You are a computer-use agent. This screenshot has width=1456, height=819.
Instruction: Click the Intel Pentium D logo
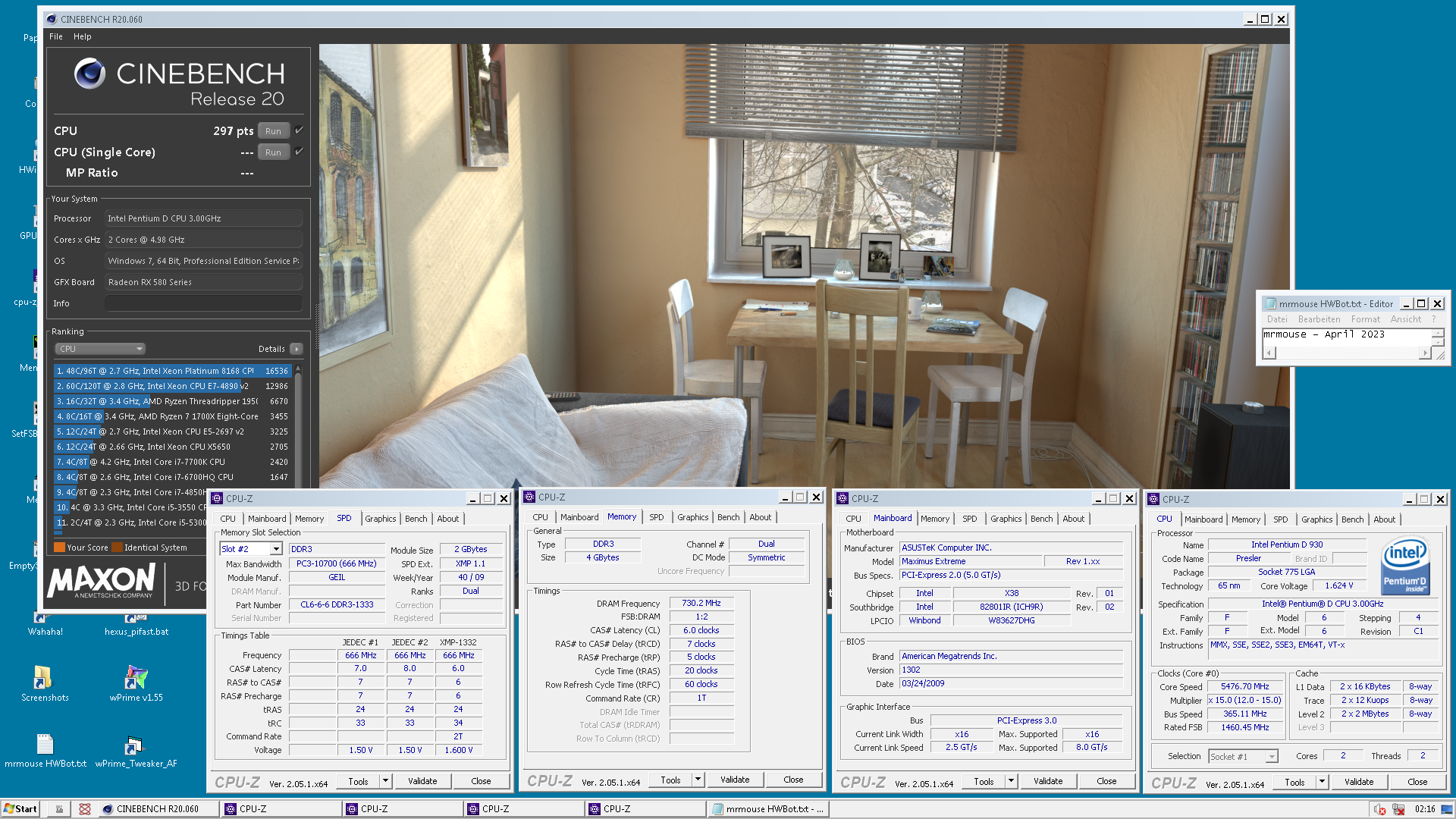tap(1405, 566)
